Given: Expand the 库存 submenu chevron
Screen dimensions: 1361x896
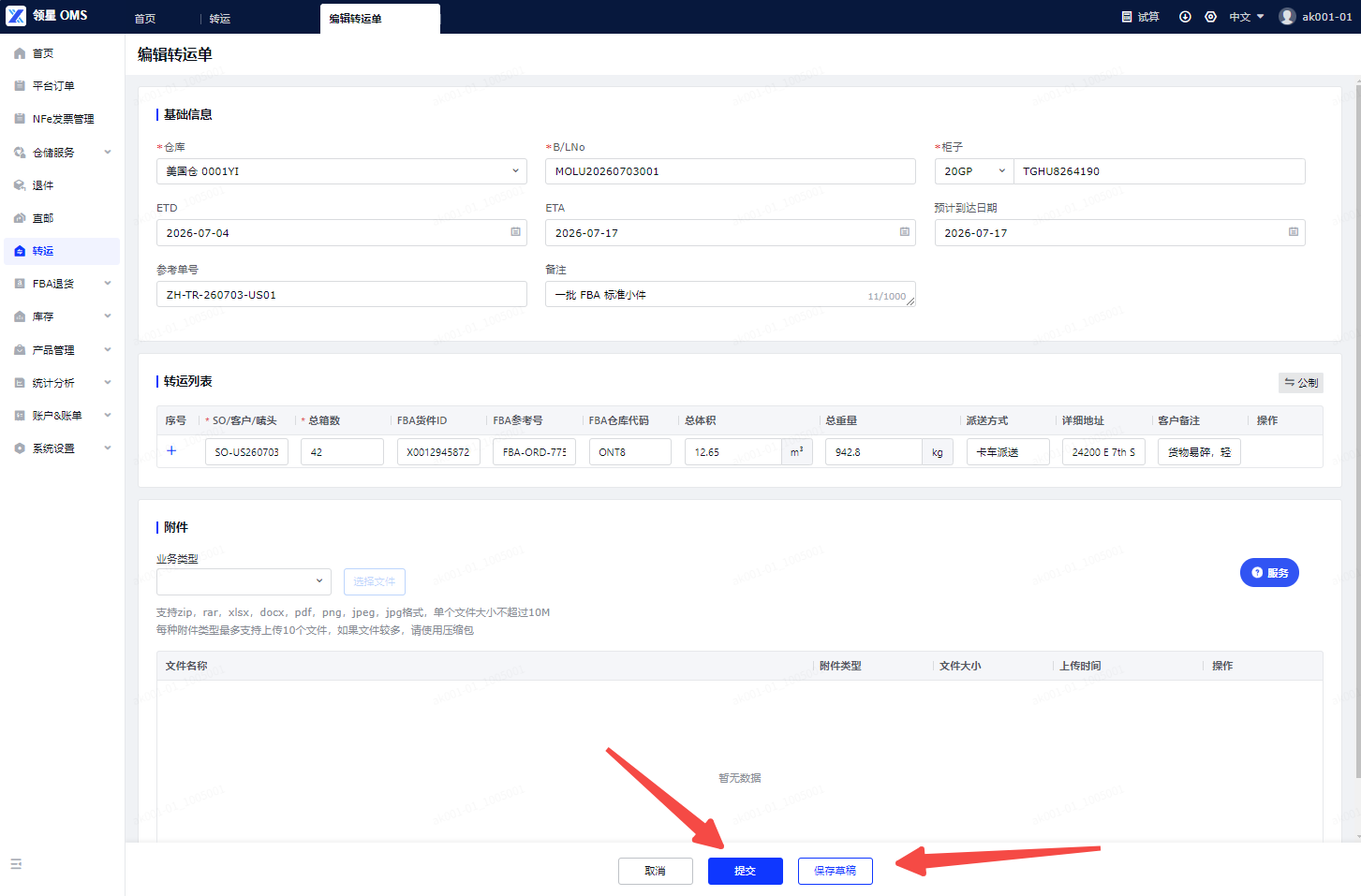Looking at the screenshot, I should (x=108, y=316).
